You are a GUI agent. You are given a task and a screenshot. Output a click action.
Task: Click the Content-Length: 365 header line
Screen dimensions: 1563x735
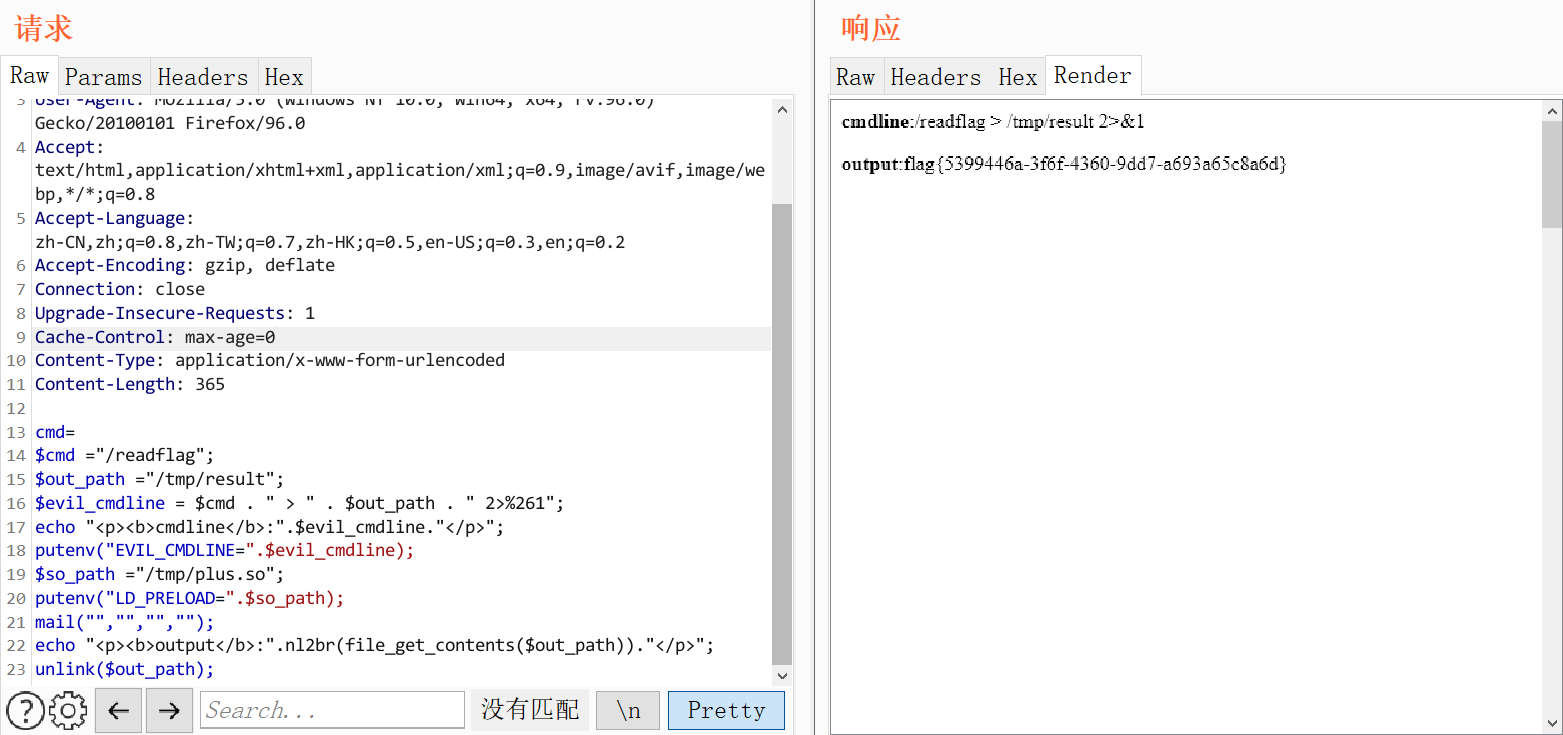(x=130, y=385)
